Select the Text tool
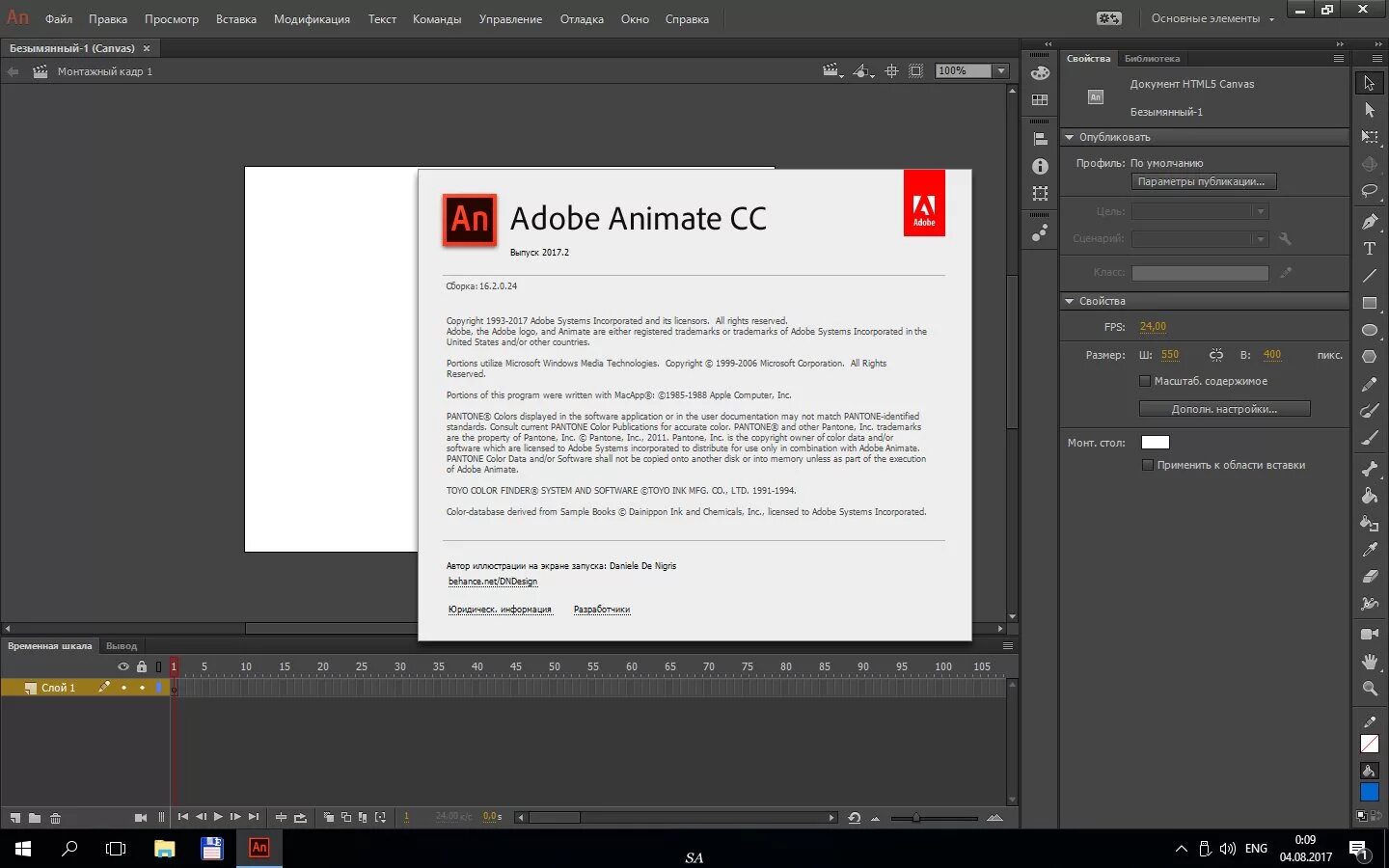The width and height of the screenshot is (1389, 868). 1369,249
